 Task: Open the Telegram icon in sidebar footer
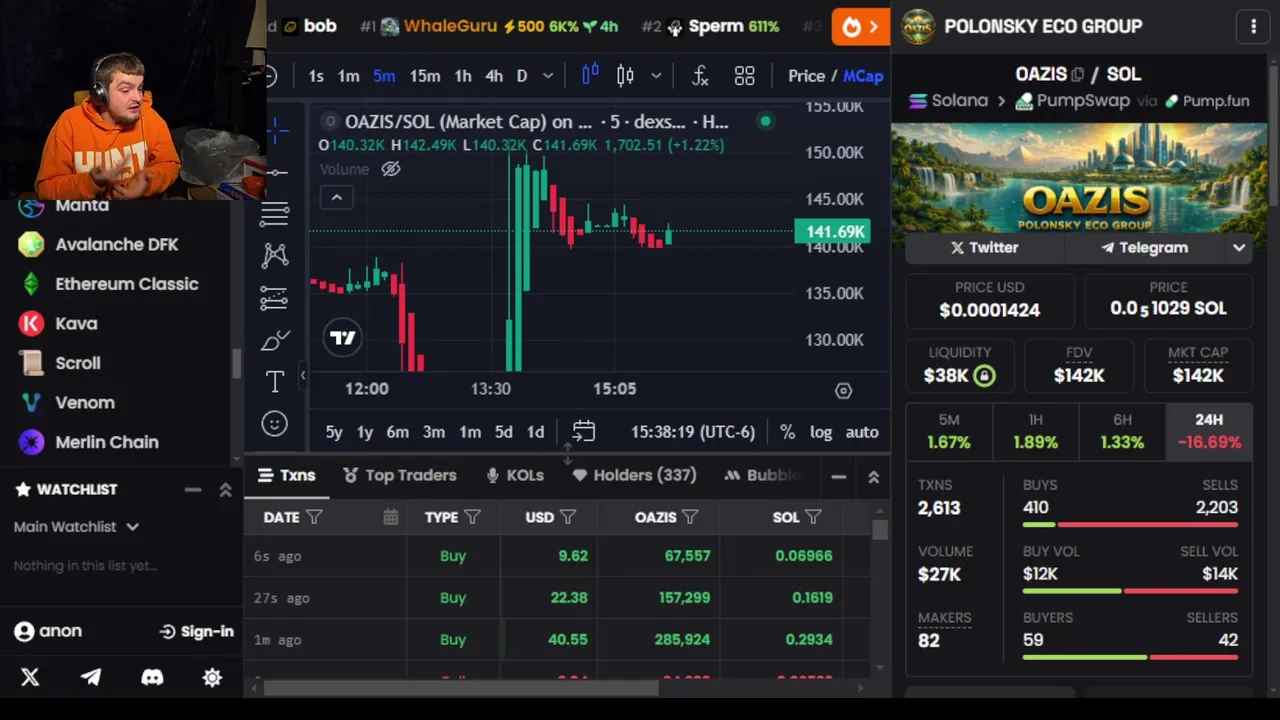click(91, 677)
